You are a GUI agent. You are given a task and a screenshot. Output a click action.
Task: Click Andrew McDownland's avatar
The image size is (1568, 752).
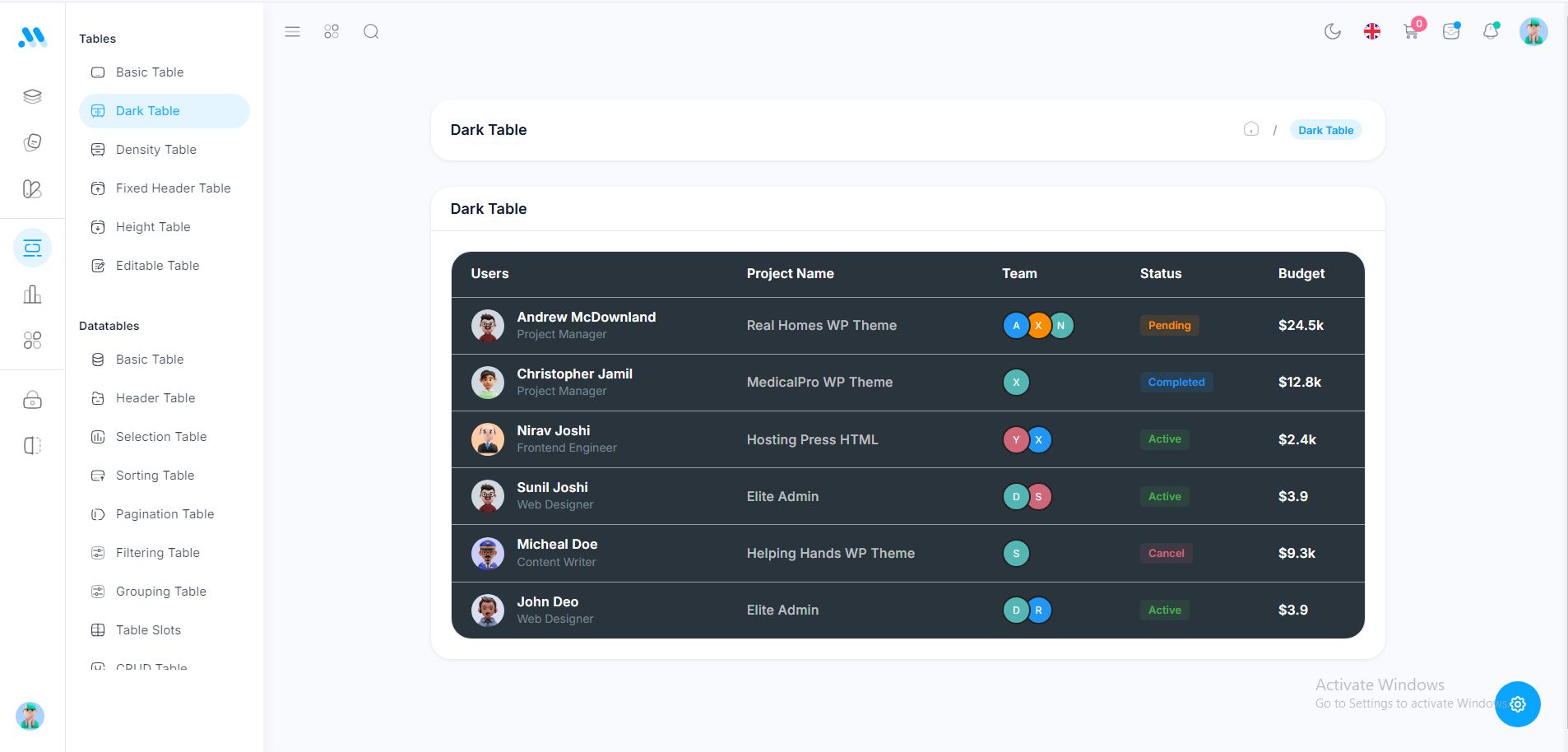pos(488,326)
